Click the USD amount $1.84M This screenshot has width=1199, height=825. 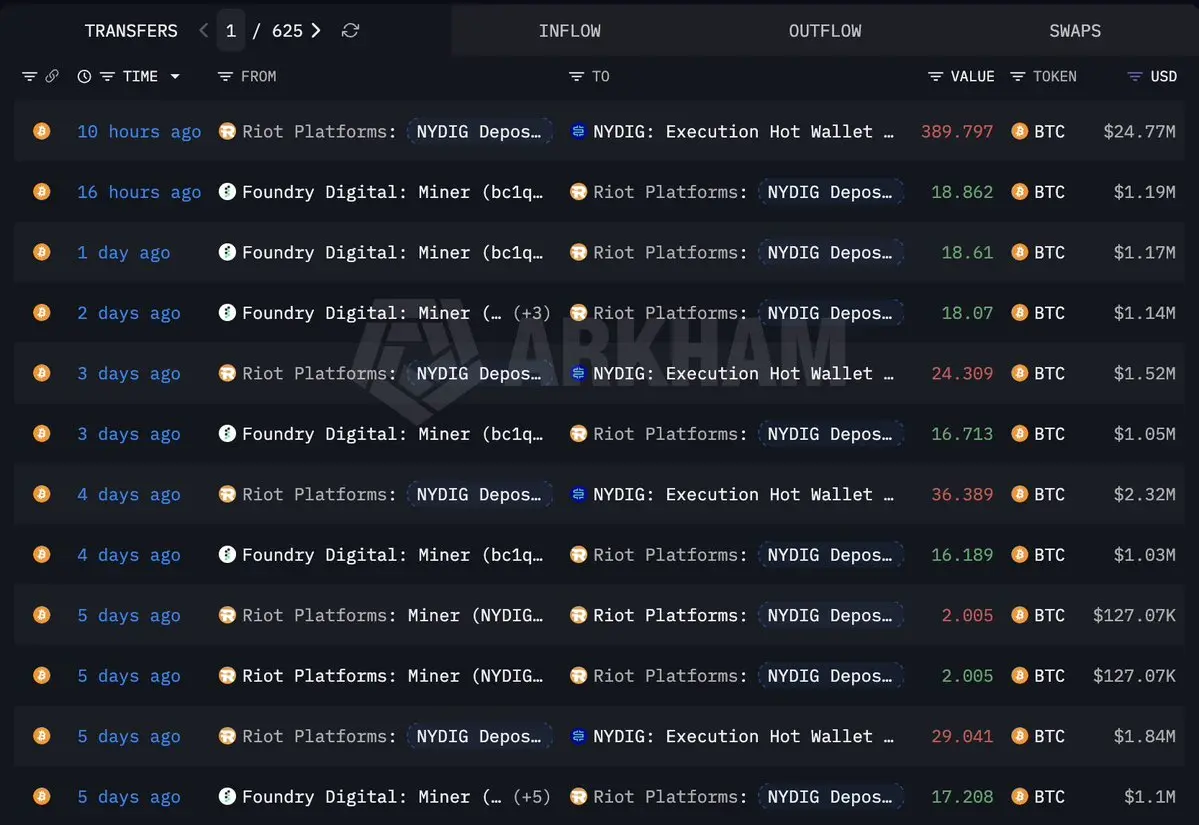(x=1145, y=736)
